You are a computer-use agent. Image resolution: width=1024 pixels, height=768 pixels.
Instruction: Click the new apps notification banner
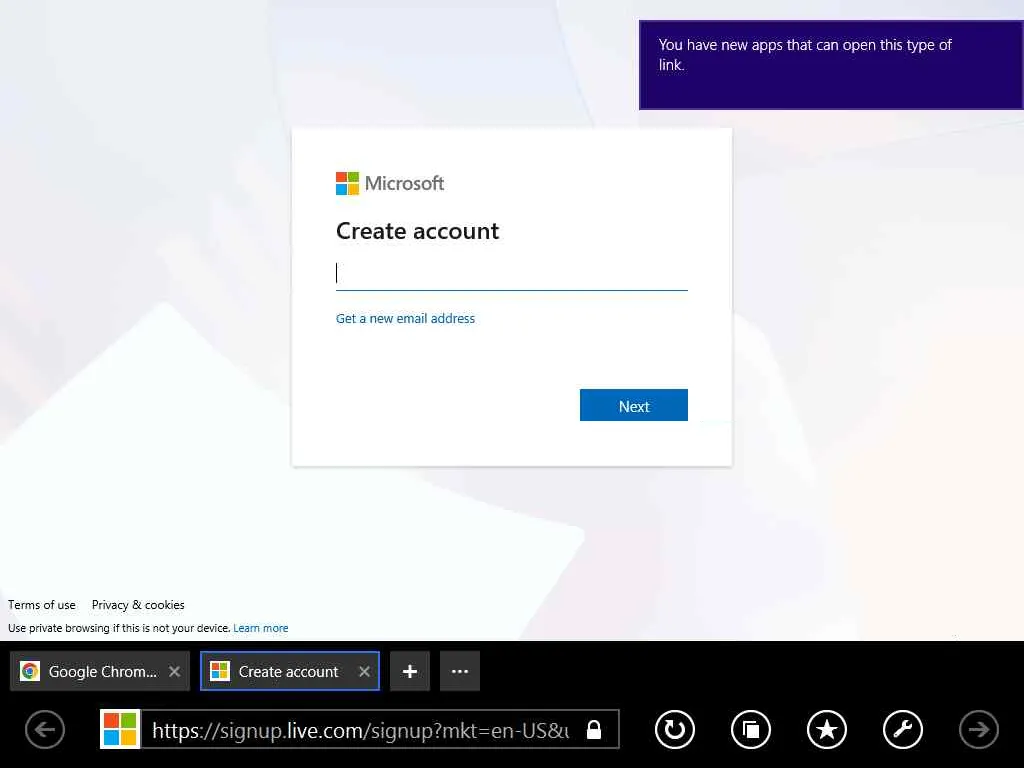[831, 65]
